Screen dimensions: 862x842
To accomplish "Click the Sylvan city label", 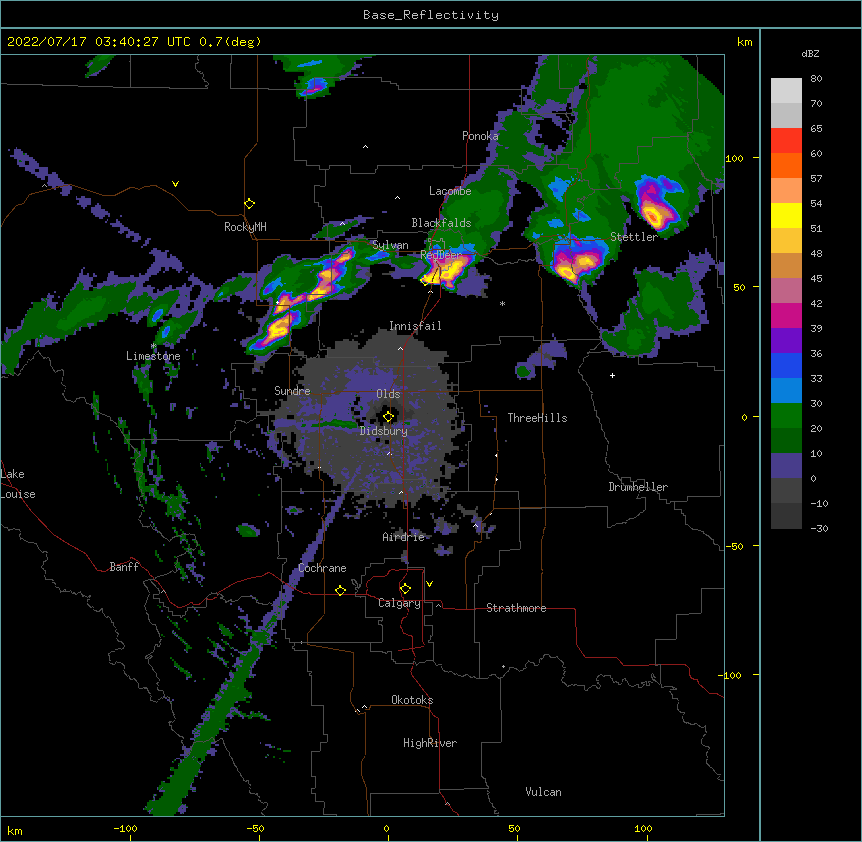I will [x=390, y=245].
